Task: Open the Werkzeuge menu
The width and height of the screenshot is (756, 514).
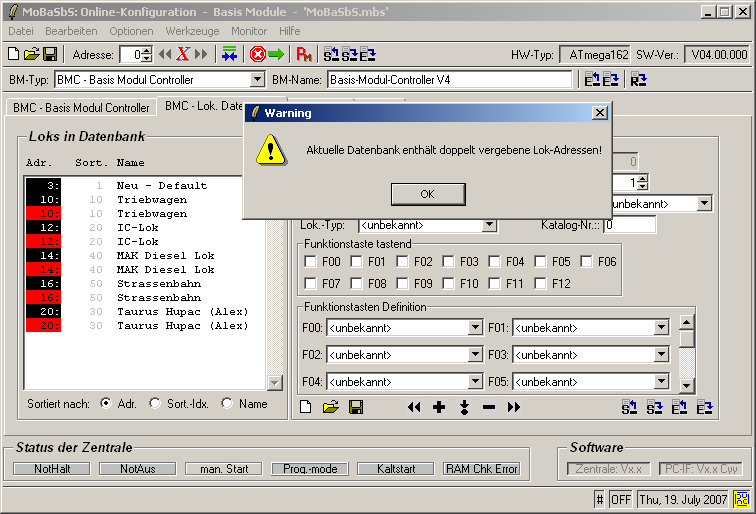Action: 191,31
